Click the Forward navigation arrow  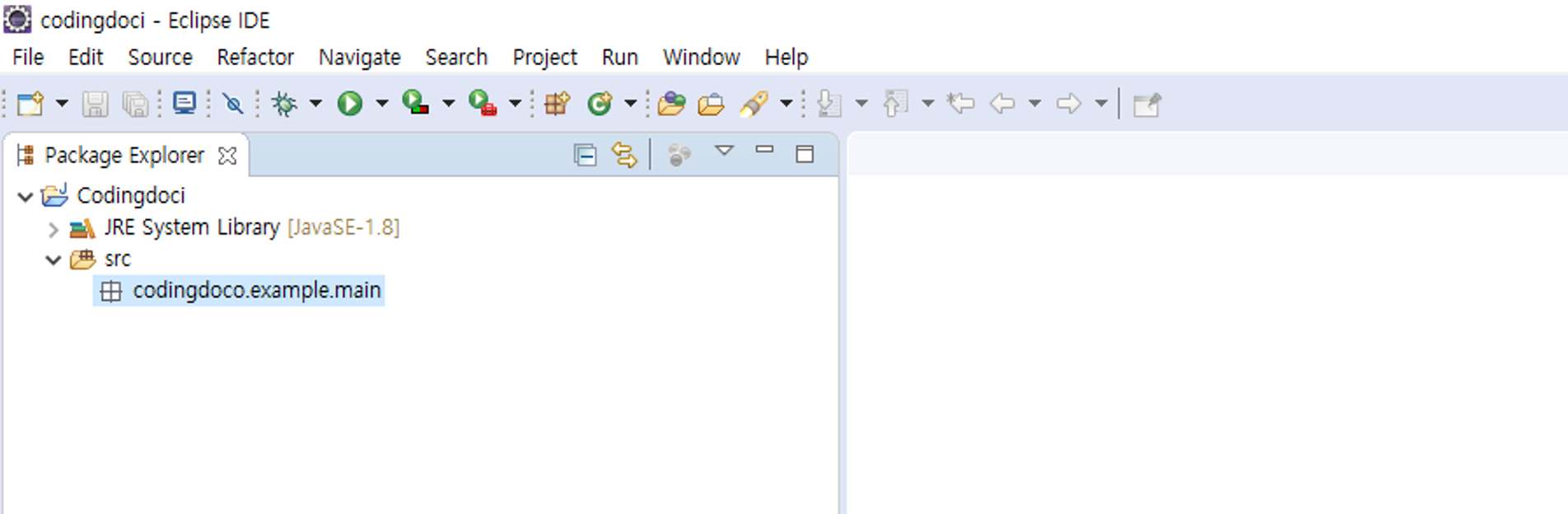click(1068, 104)
